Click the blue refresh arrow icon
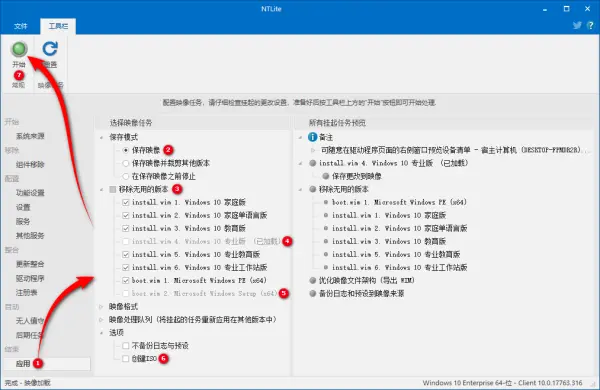Image resolution: width=600 pixels, height=390 pixels. pos(50,49)
